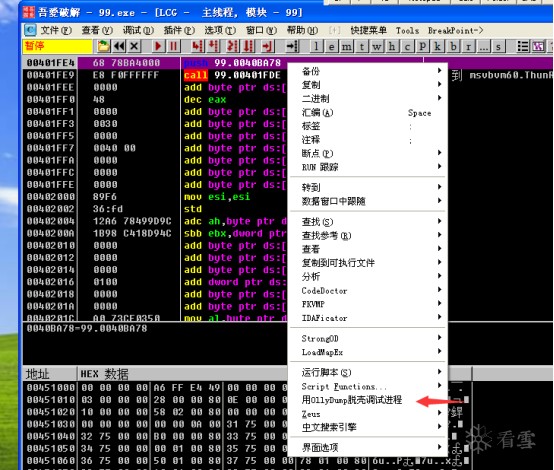Click the step into toolbar icon
554x470 pixels.
(x=198, y=46)
